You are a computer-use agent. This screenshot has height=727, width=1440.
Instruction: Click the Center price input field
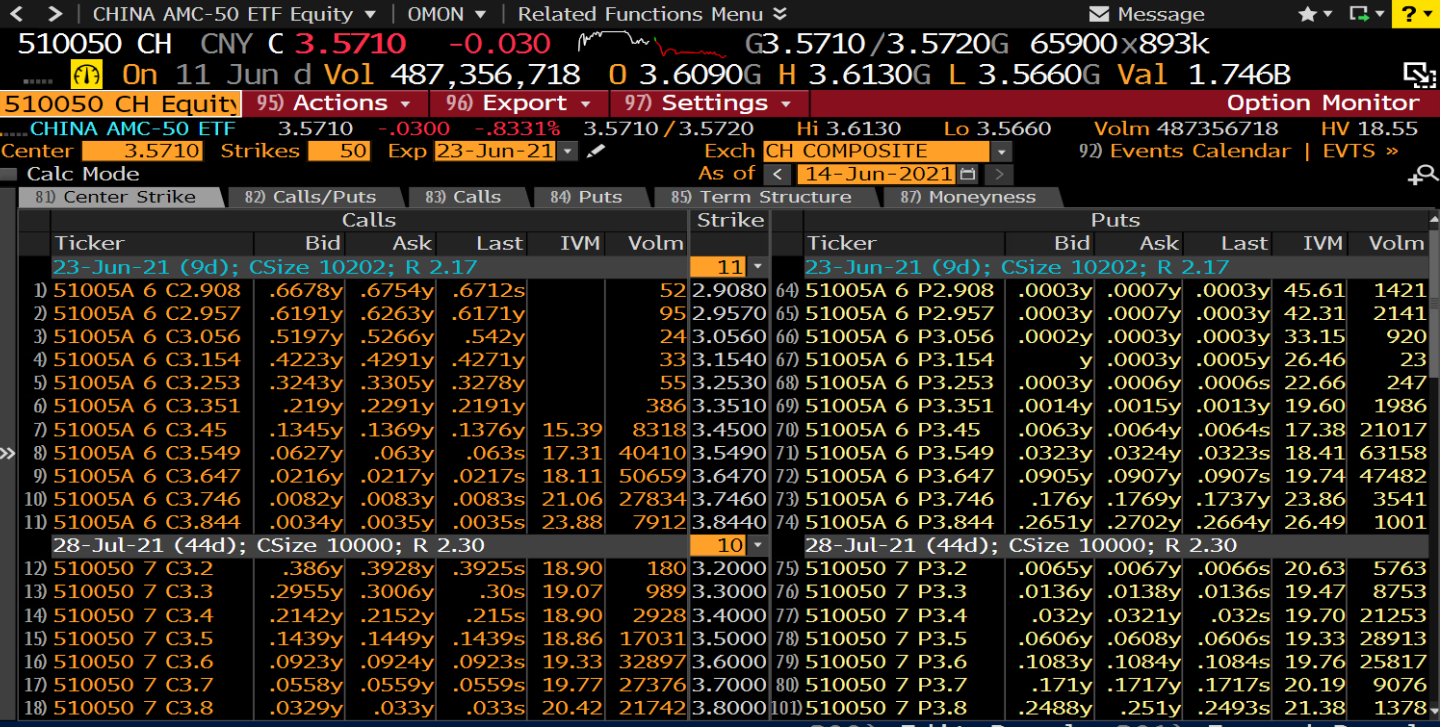[x=142, y=151]
